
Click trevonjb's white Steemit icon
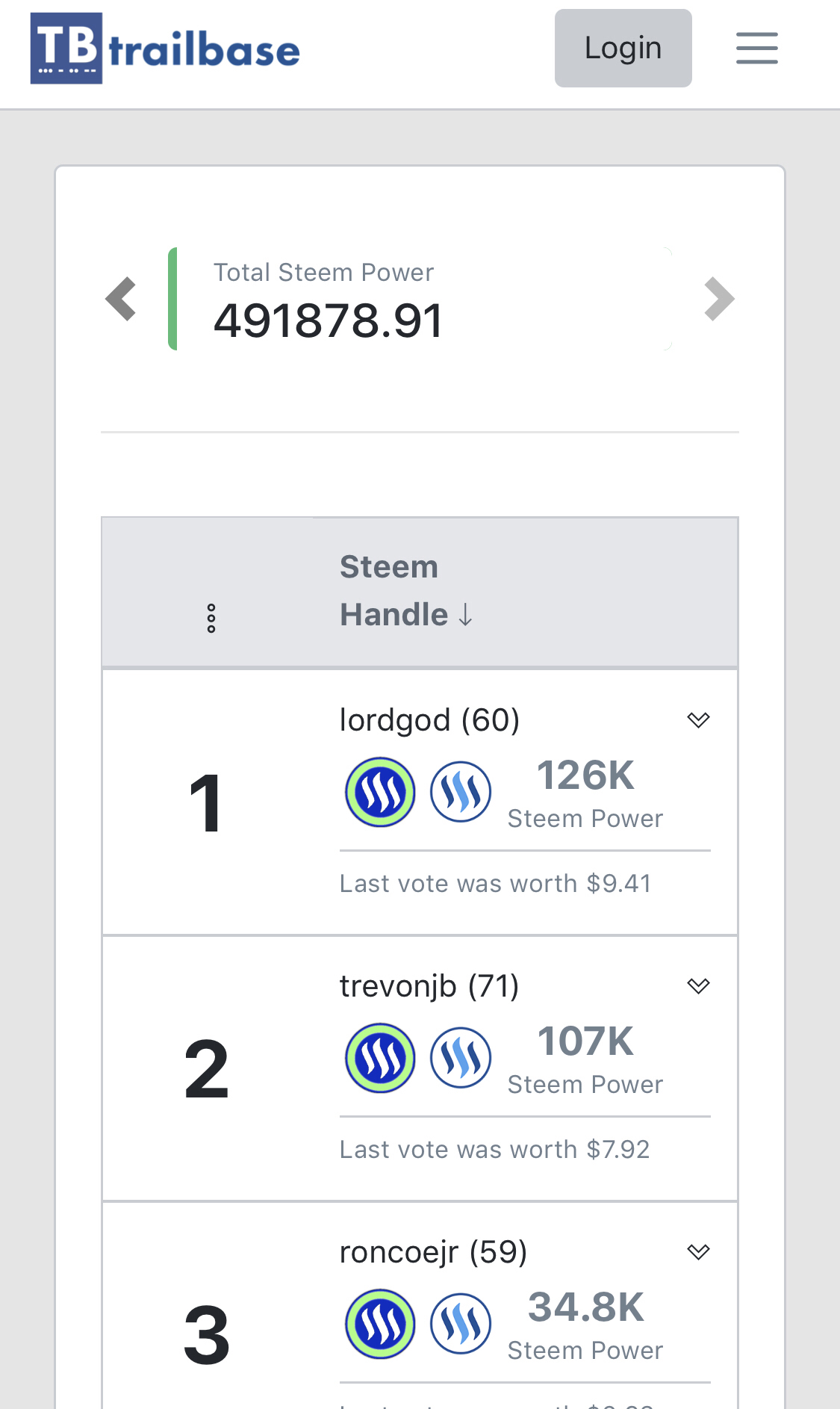[461, 1058]
